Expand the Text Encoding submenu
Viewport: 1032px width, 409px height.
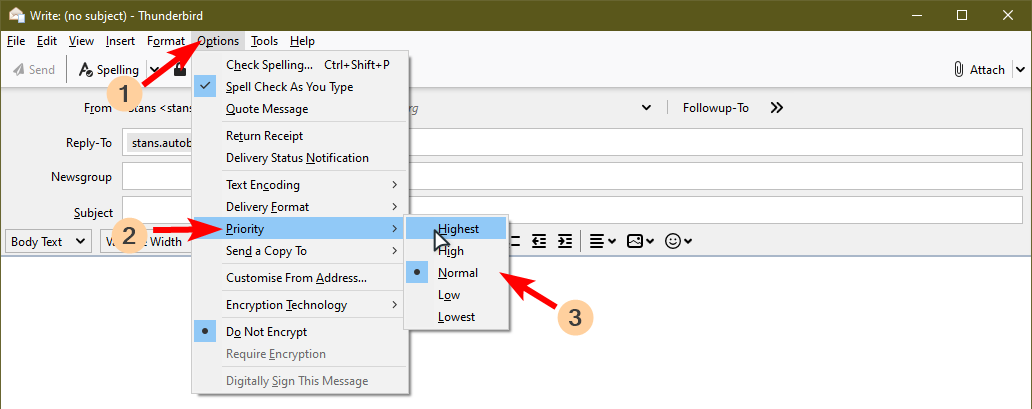[301, 184]
